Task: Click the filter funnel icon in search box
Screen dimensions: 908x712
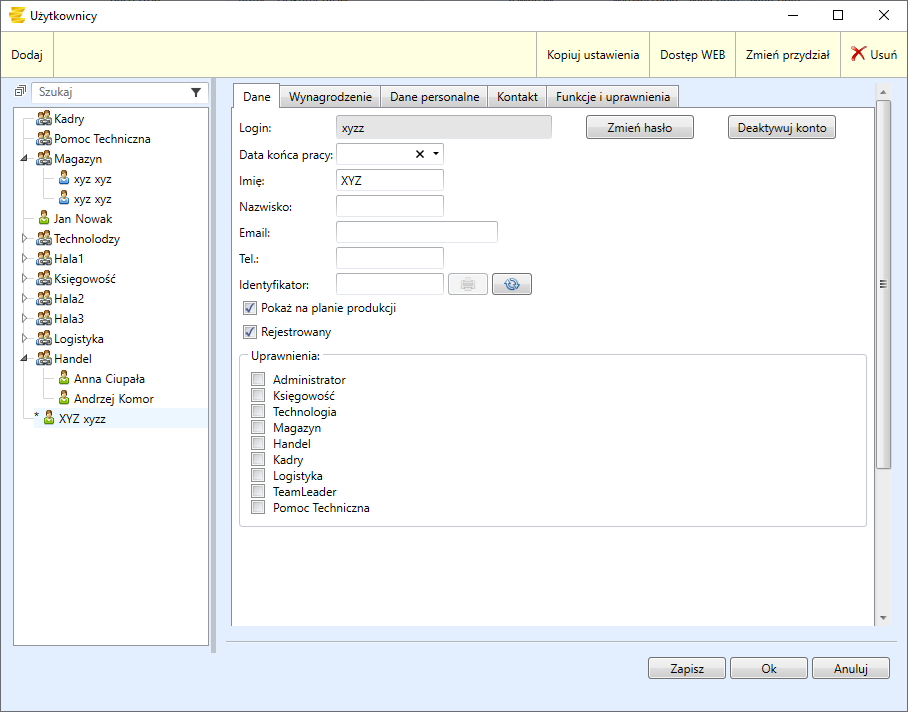Action: click(196, 92)
